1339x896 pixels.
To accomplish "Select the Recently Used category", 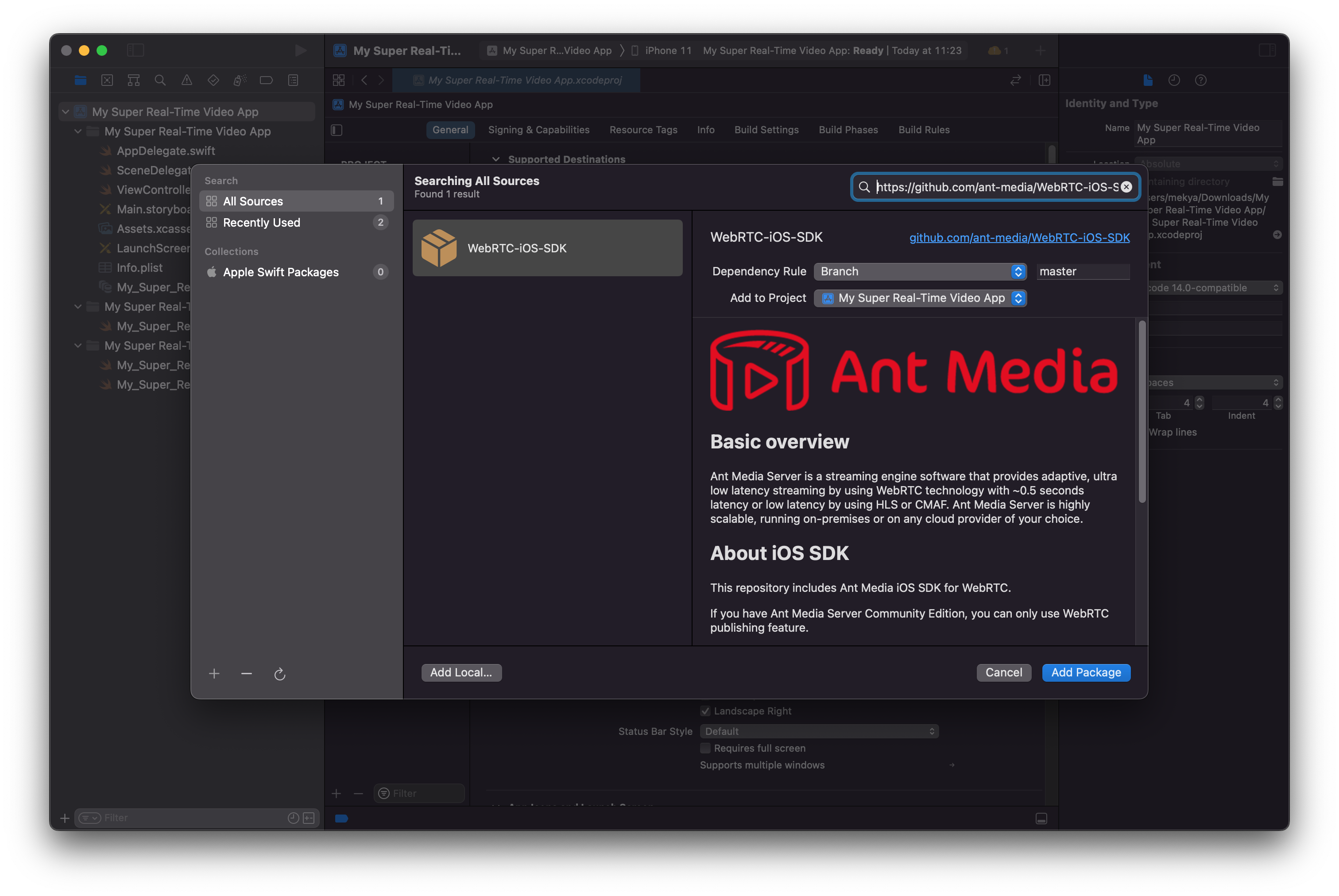I will pos(297,222).
